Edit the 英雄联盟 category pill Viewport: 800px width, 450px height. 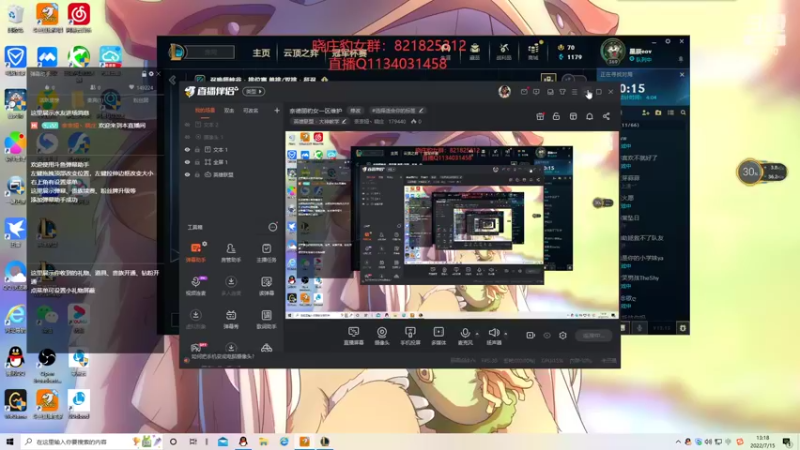point(319,121)
